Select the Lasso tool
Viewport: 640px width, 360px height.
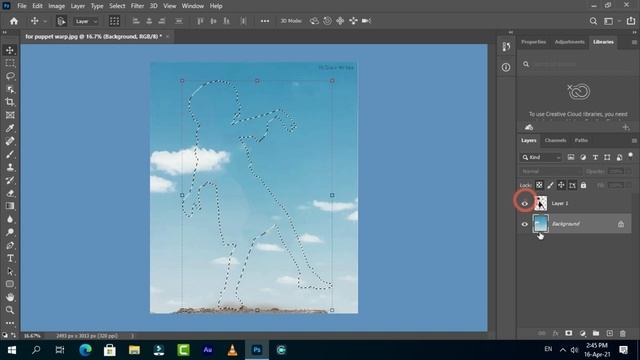(x=10, y=76)
